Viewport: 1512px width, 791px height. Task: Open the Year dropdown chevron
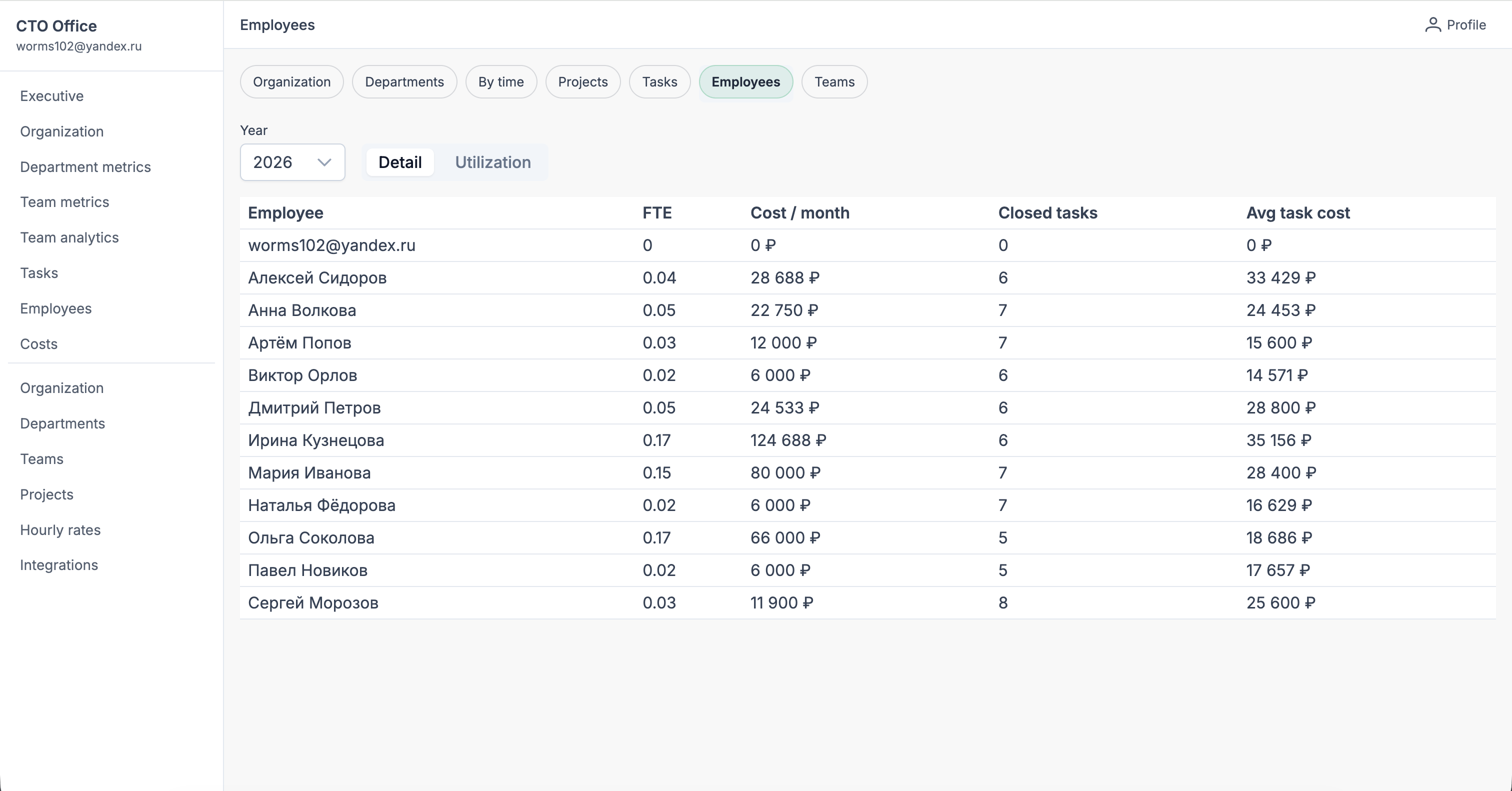324,162
